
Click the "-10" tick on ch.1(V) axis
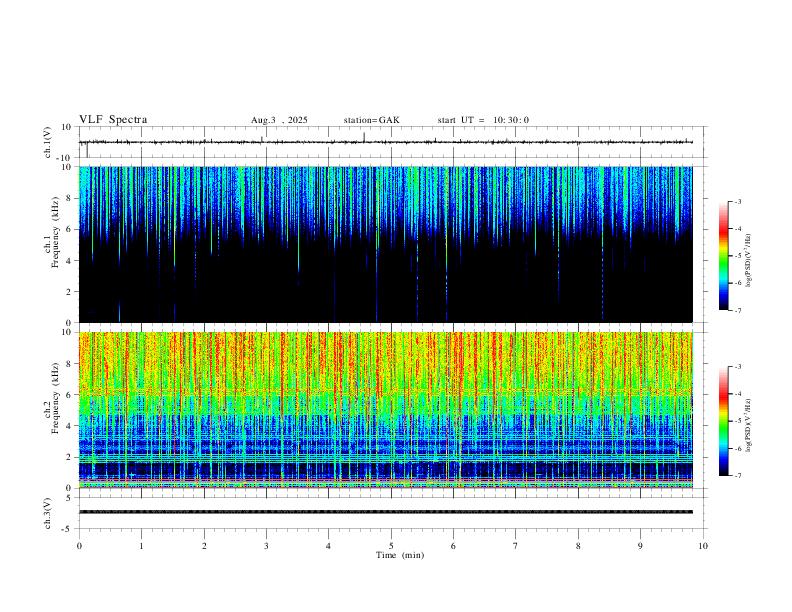pyautogui.click(x=63, y=158)
